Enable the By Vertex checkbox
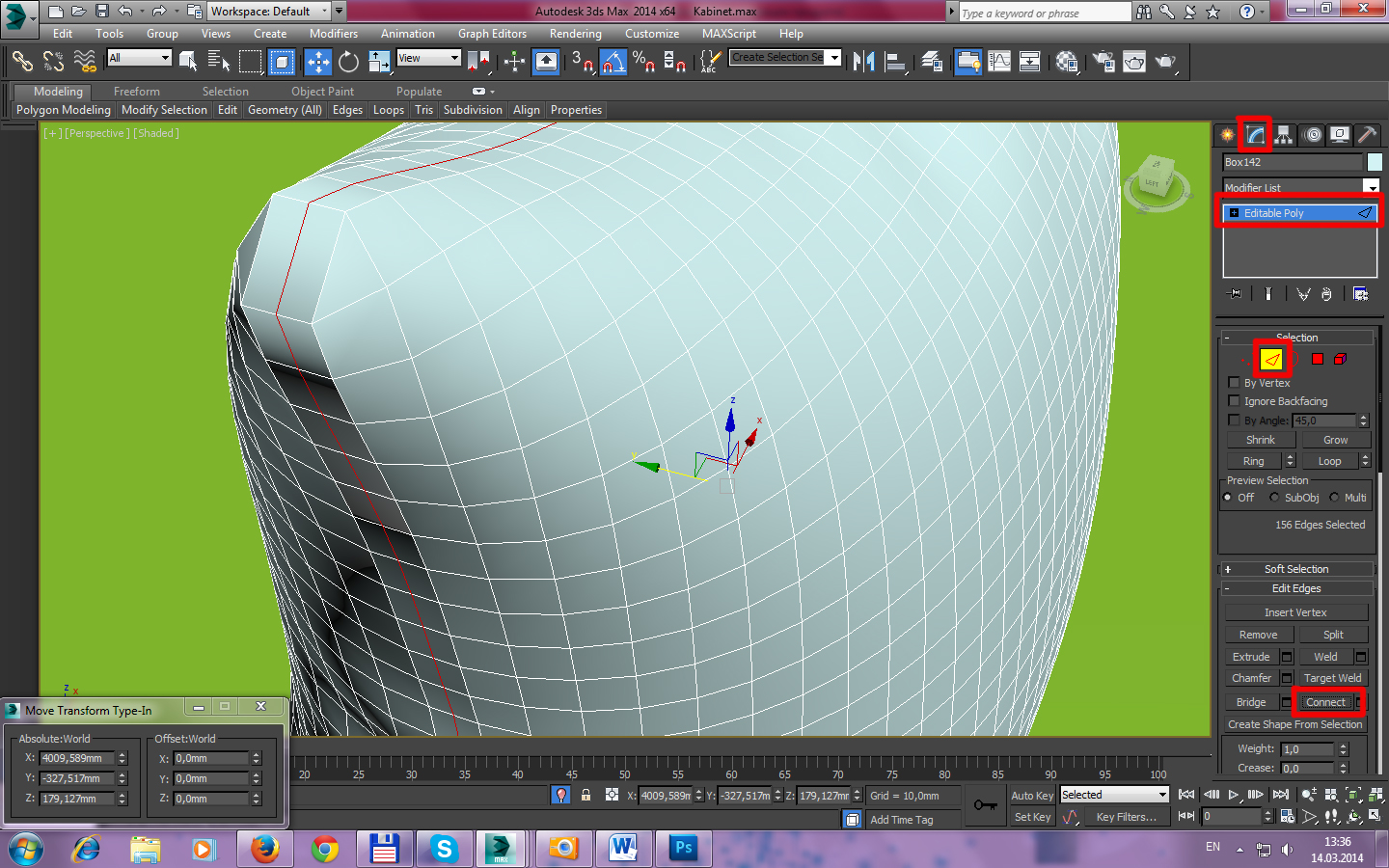 [x=1234, y=383]
